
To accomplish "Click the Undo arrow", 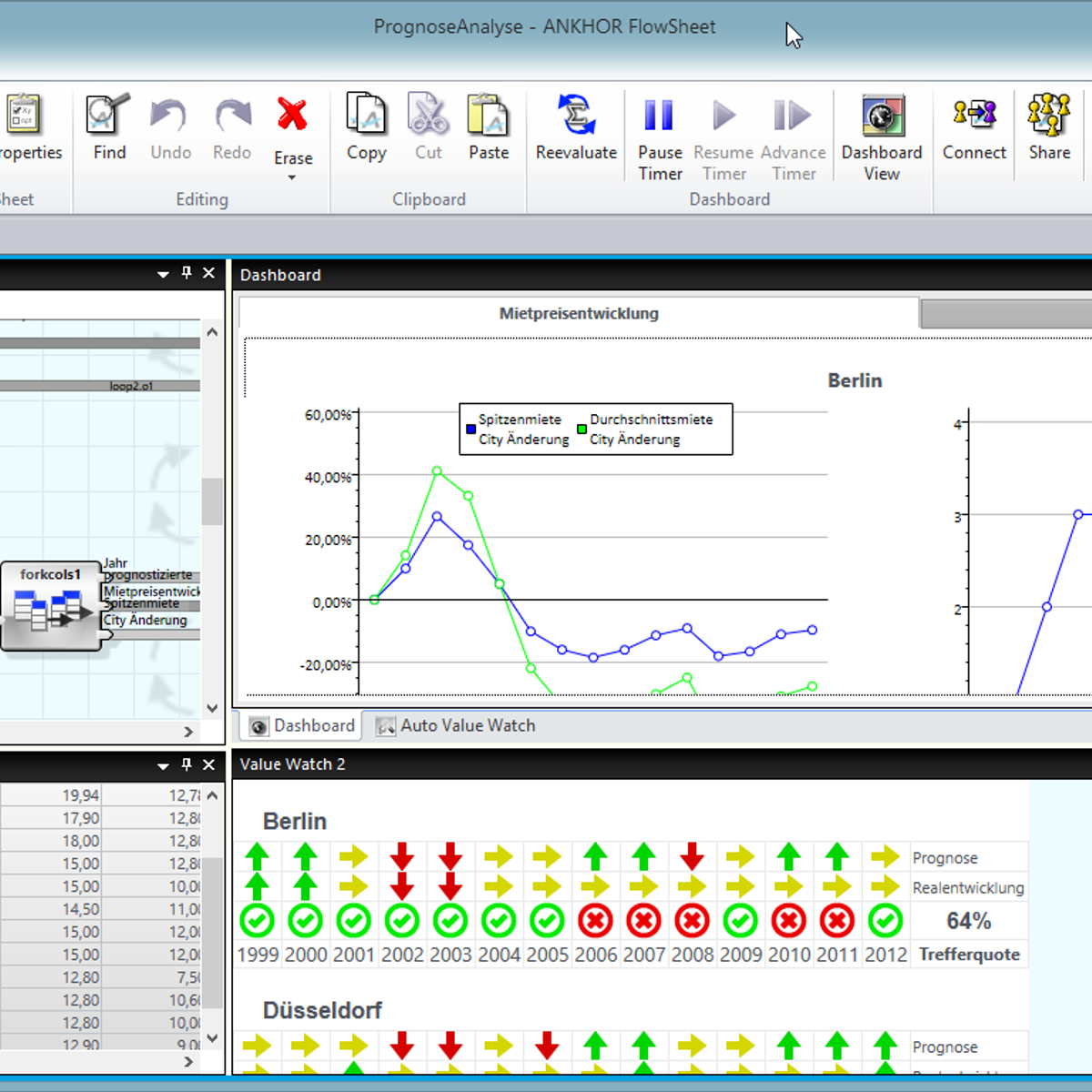I will pyautogui.click(x=170, y=127).
